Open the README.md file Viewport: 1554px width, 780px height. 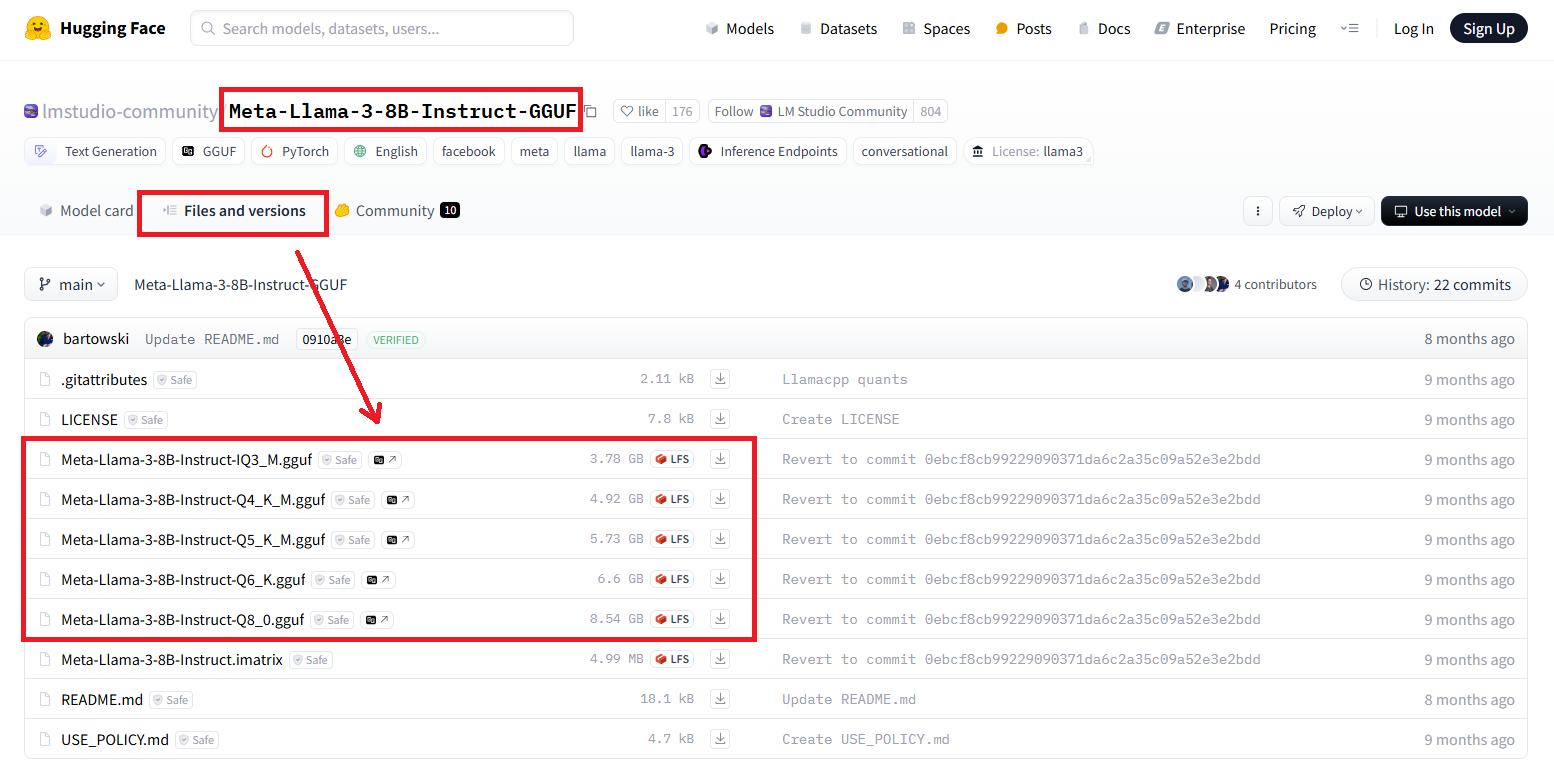102,699
